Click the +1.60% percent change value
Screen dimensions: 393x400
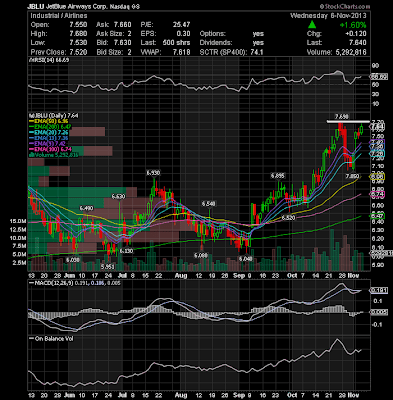(353, 25)
